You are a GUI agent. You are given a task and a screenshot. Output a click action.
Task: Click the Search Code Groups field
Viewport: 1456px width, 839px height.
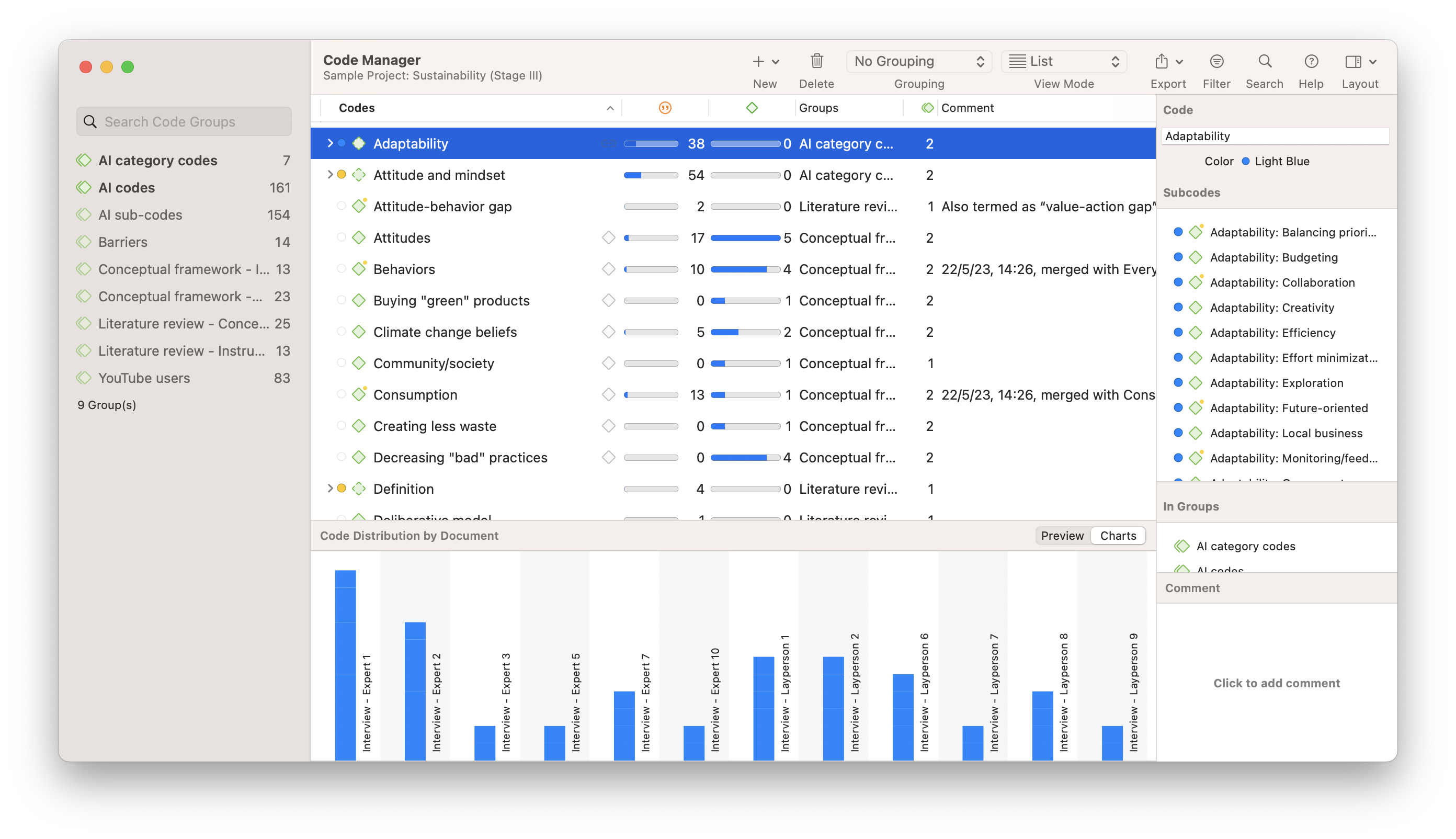point(185,121)
